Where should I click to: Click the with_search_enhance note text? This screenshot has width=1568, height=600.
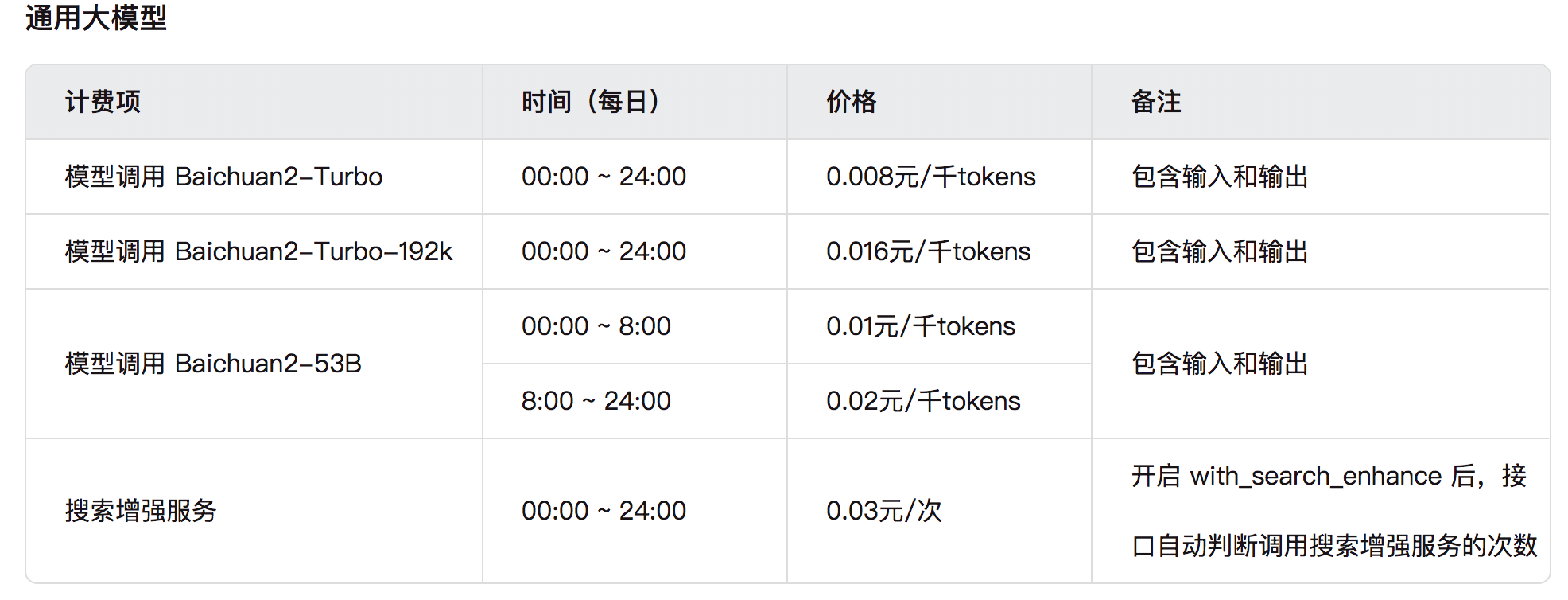coord(1316,476)
